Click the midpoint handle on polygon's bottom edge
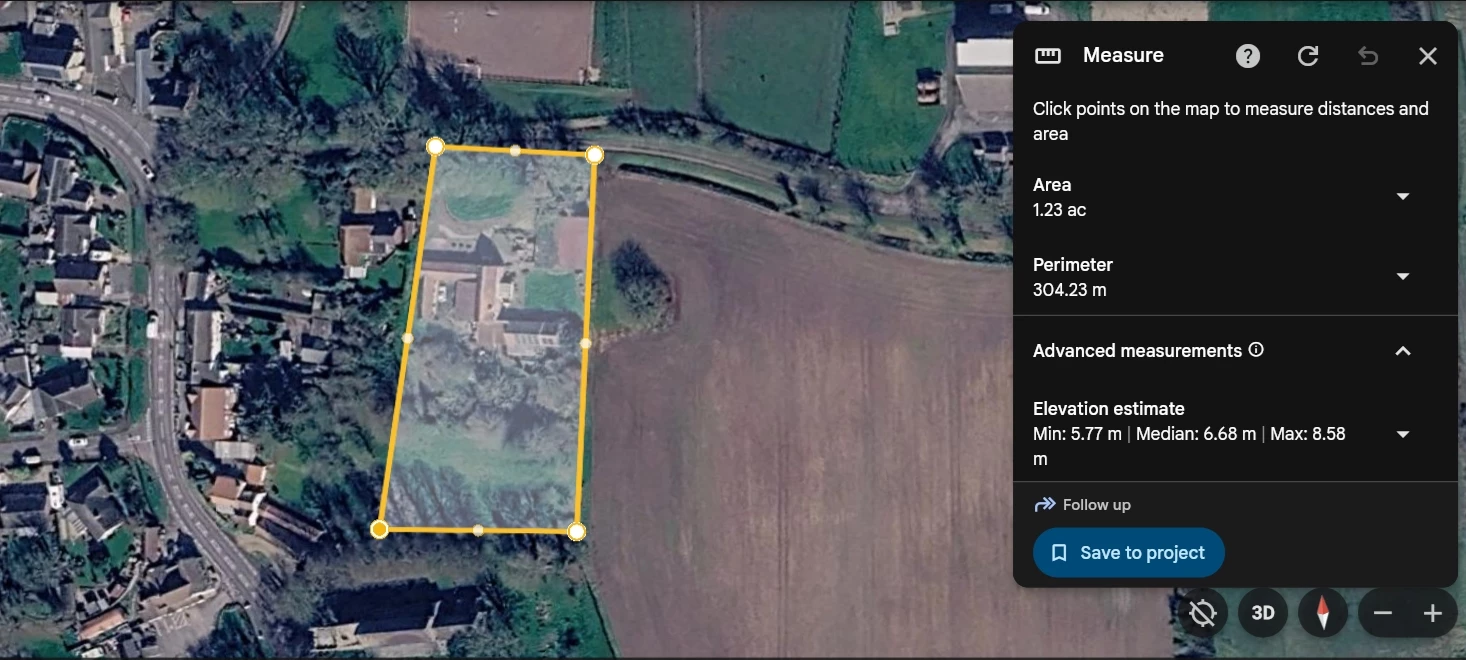The width and height of the screenshot is (1466, 660). pyautogui.click(x=478, y=530)
